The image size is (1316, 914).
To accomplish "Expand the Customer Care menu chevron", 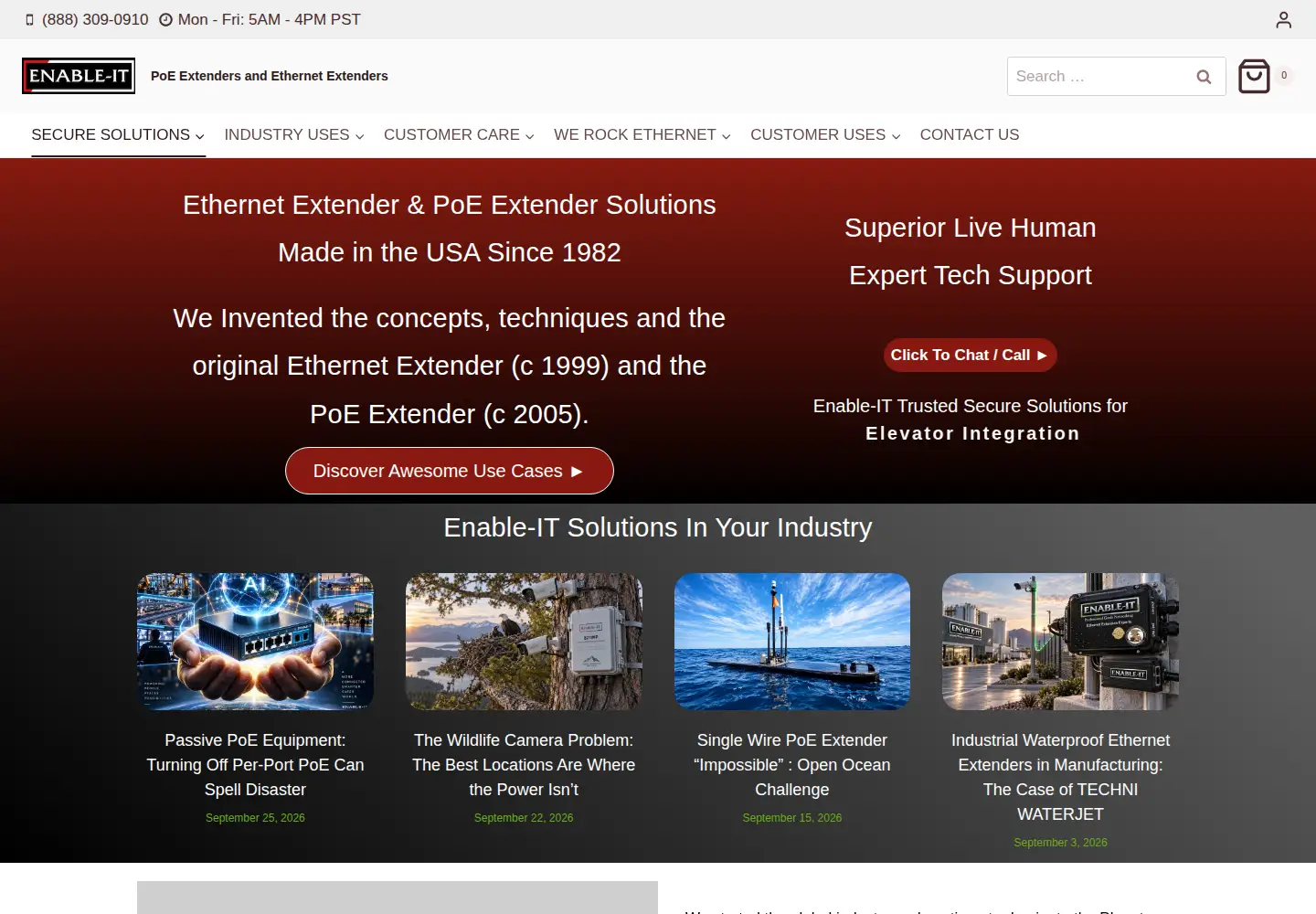I will point(530,136).
